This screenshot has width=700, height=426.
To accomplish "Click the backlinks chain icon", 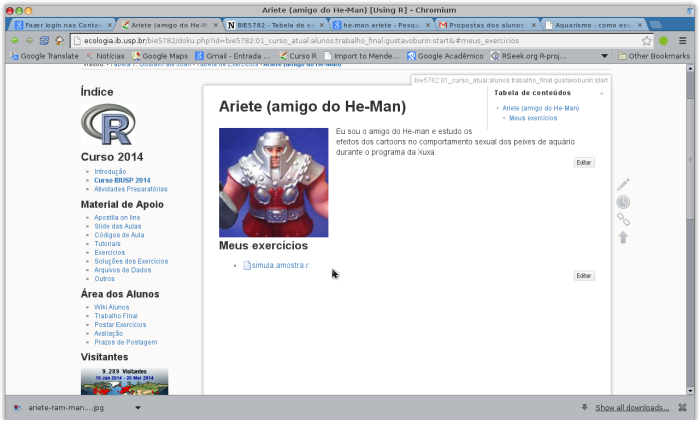I will (623, 219).
